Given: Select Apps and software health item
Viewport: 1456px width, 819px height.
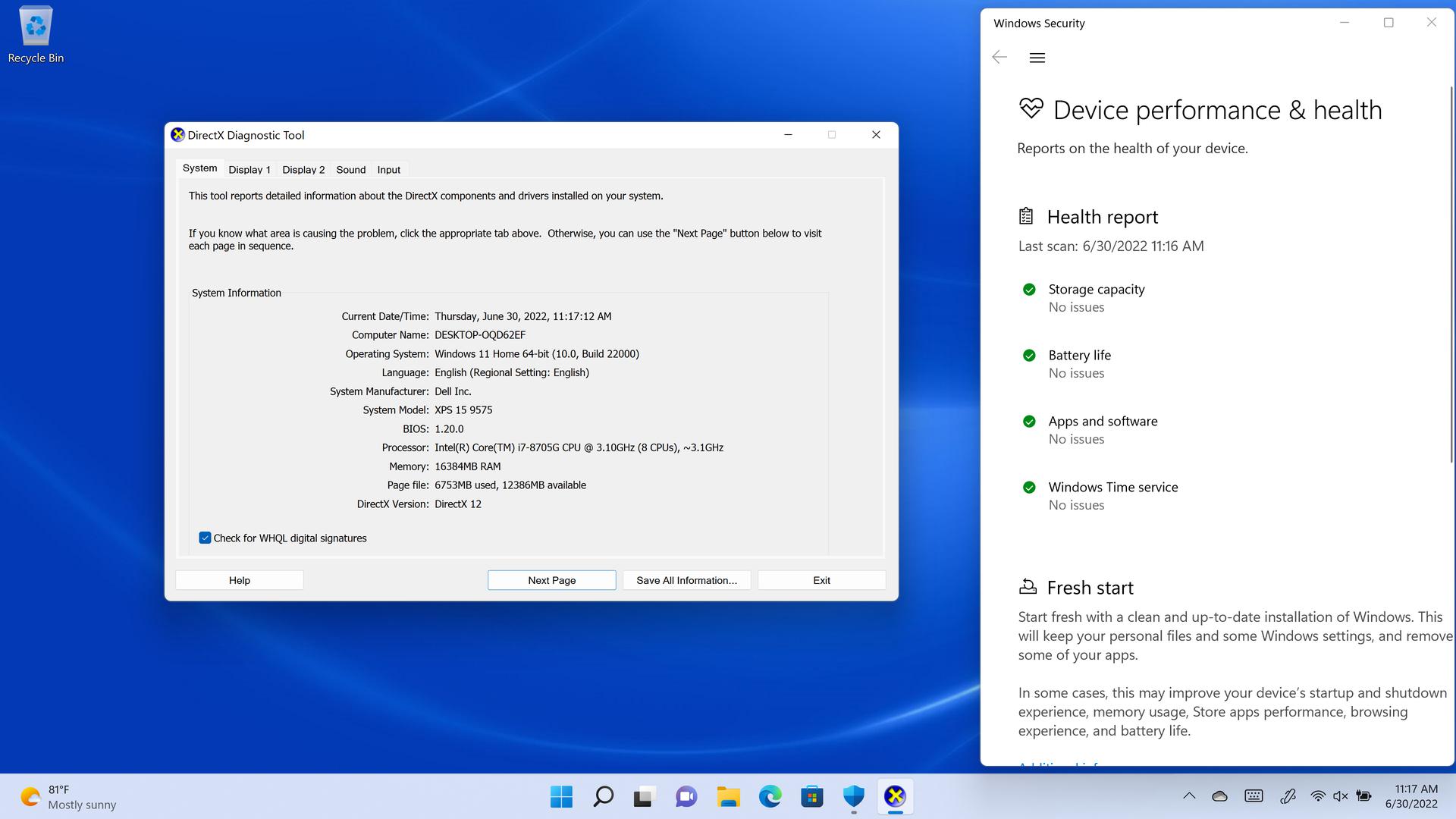Looking at the screenshot, I should coord(1103,430).
